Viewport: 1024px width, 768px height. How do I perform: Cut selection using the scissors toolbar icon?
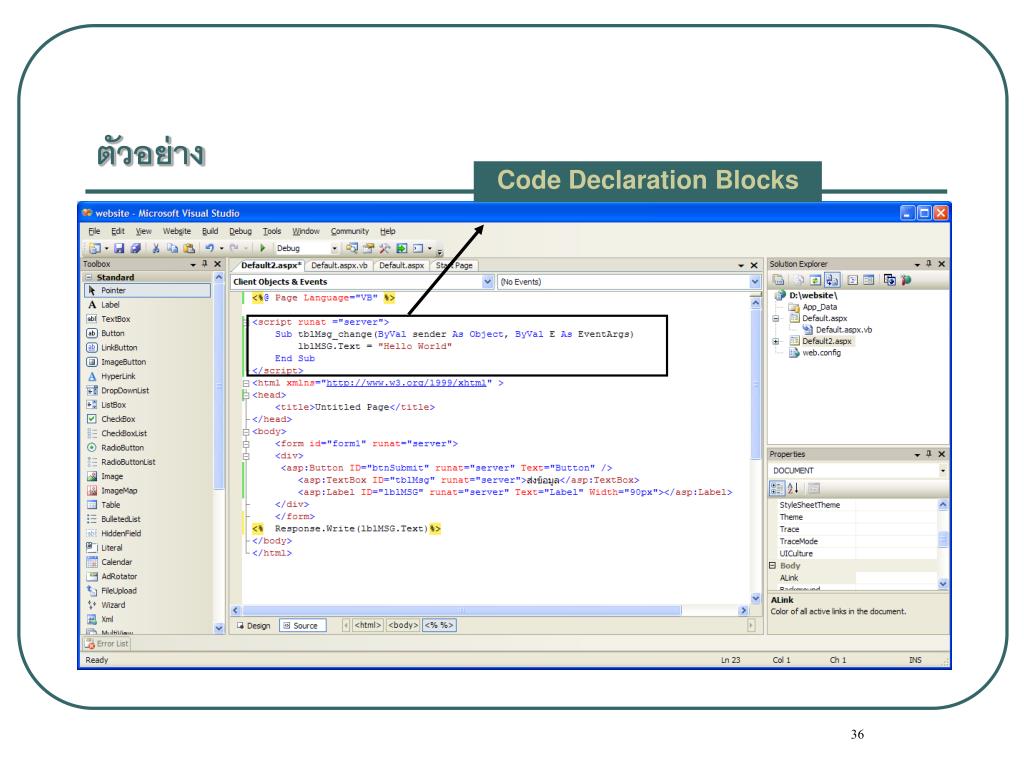[156, 249]
